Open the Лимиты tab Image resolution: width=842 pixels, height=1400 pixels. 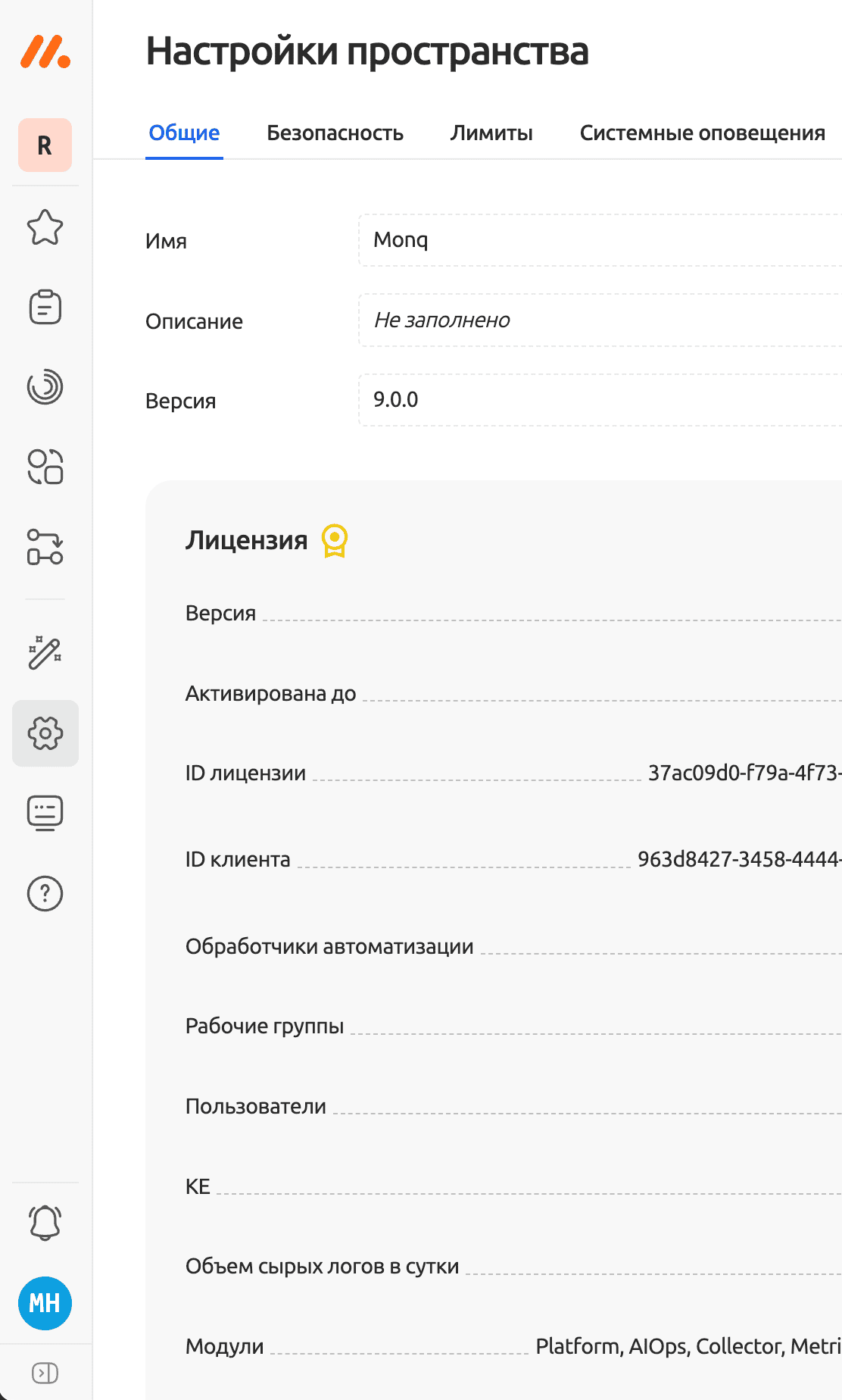491,133
